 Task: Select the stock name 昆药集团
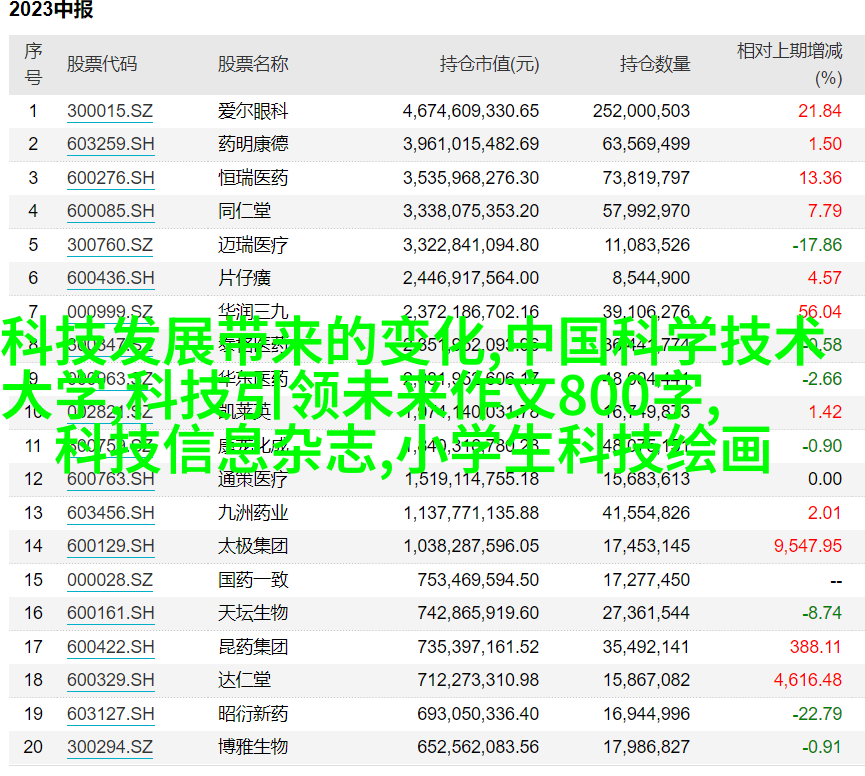(x=253, y=647)
